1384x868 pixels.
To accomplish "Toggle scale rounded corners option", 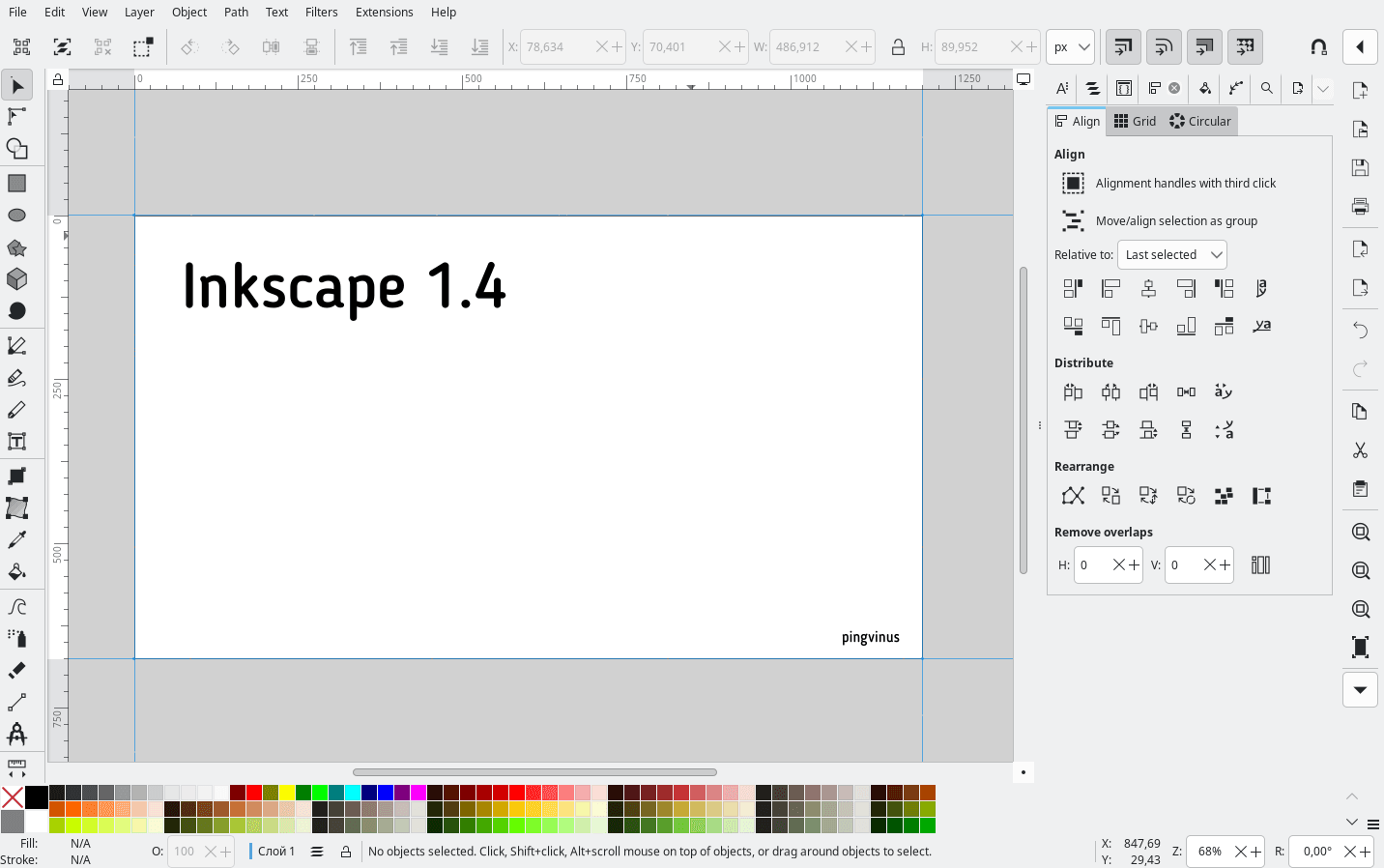I will (1163, 46).
